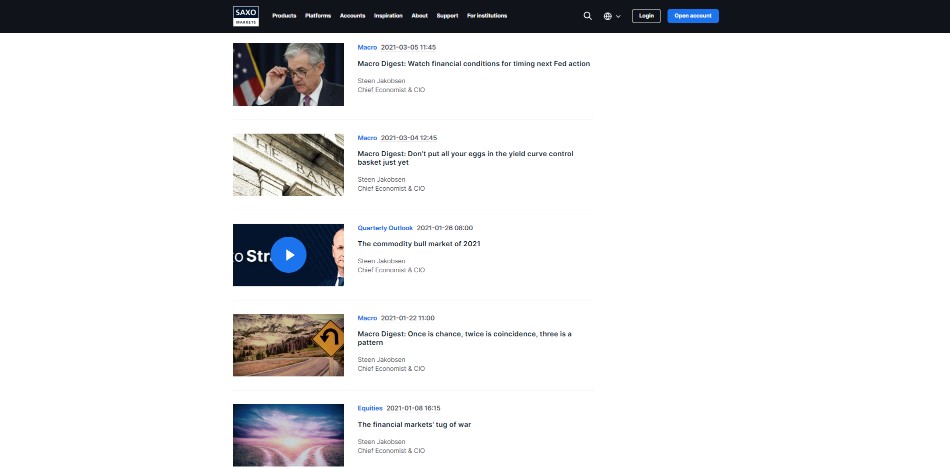Image resolution: width=950 pixels, height=469 pixels.
Task: Open the Jerome Powell article thumbnail
Action: 288,75
